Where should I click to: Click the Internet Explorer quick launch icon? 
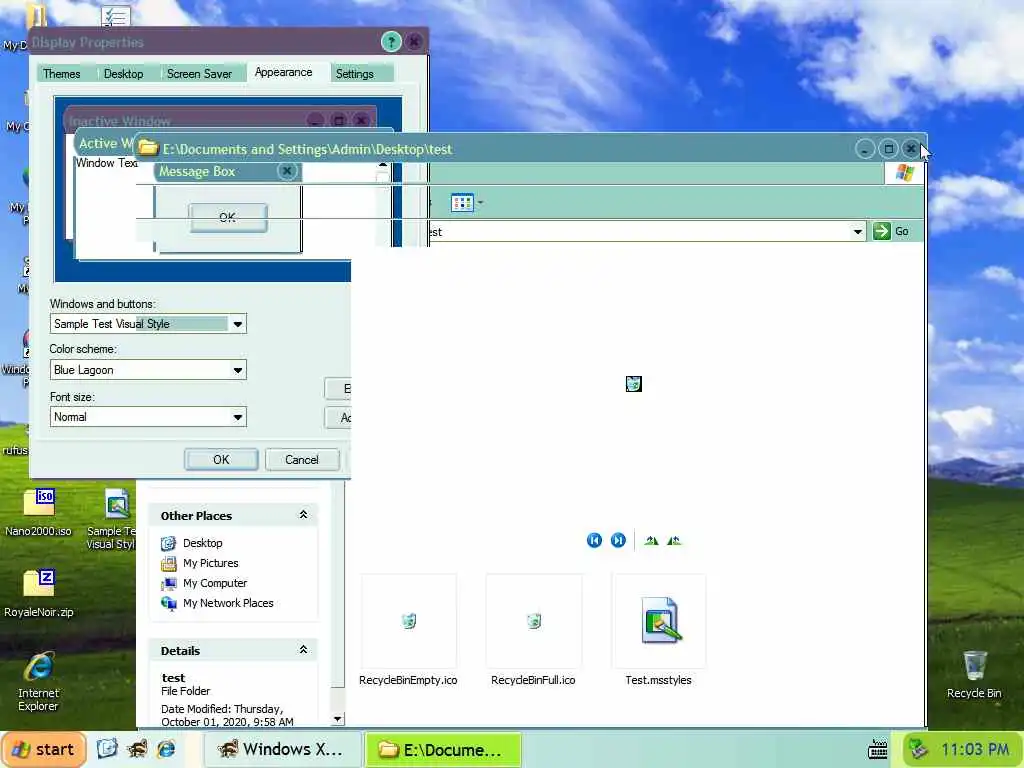(167, 749)
